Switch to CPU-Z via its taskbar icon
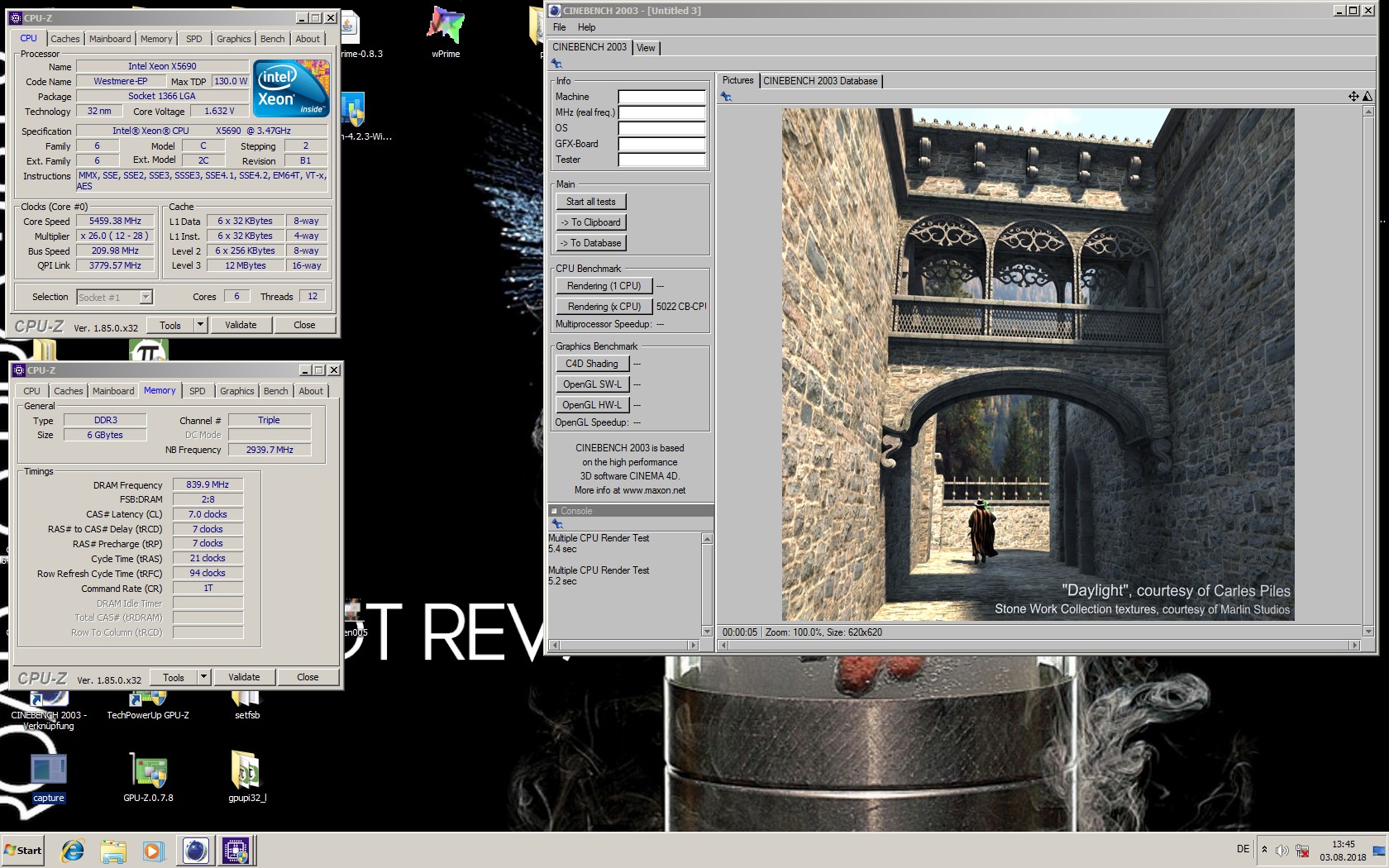Image resolution: width=1389 pixels, height=868 pixels. [x=236, y=850]
